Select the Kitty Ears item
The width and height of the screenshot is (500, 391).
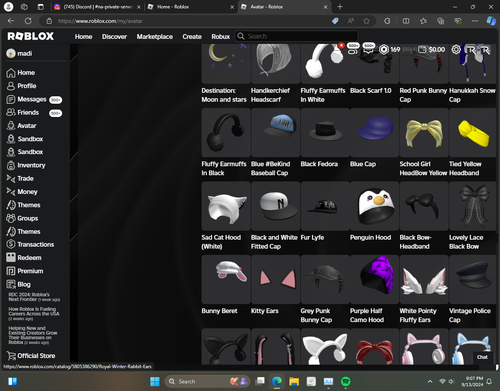(x=276, y=279)
